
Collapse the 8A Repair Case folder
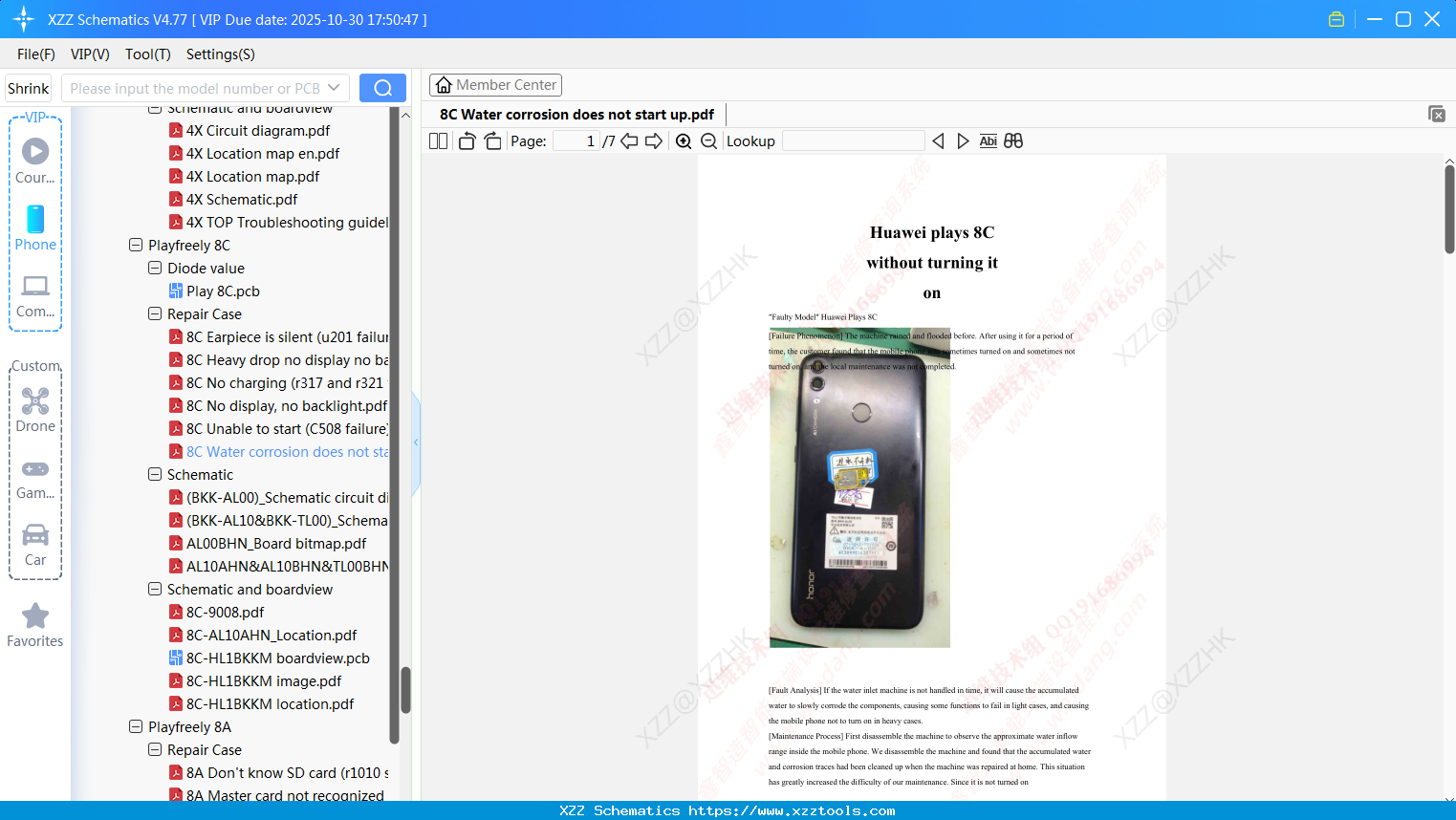pyautogui.click(x=155, y=749)
